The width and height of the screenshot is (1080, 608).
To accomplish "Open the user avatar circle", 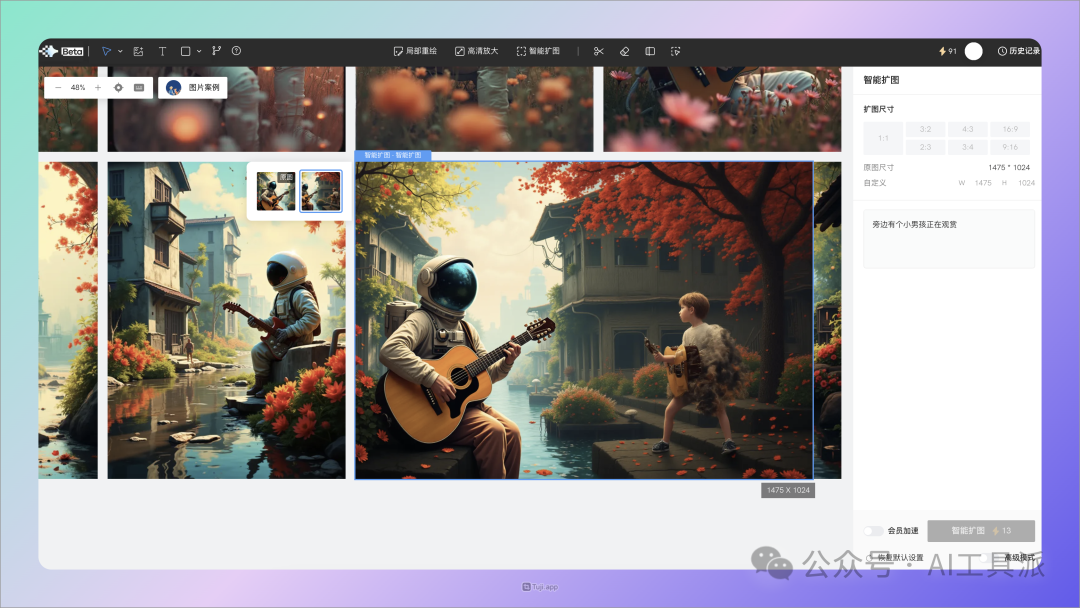I will point(973,51).
